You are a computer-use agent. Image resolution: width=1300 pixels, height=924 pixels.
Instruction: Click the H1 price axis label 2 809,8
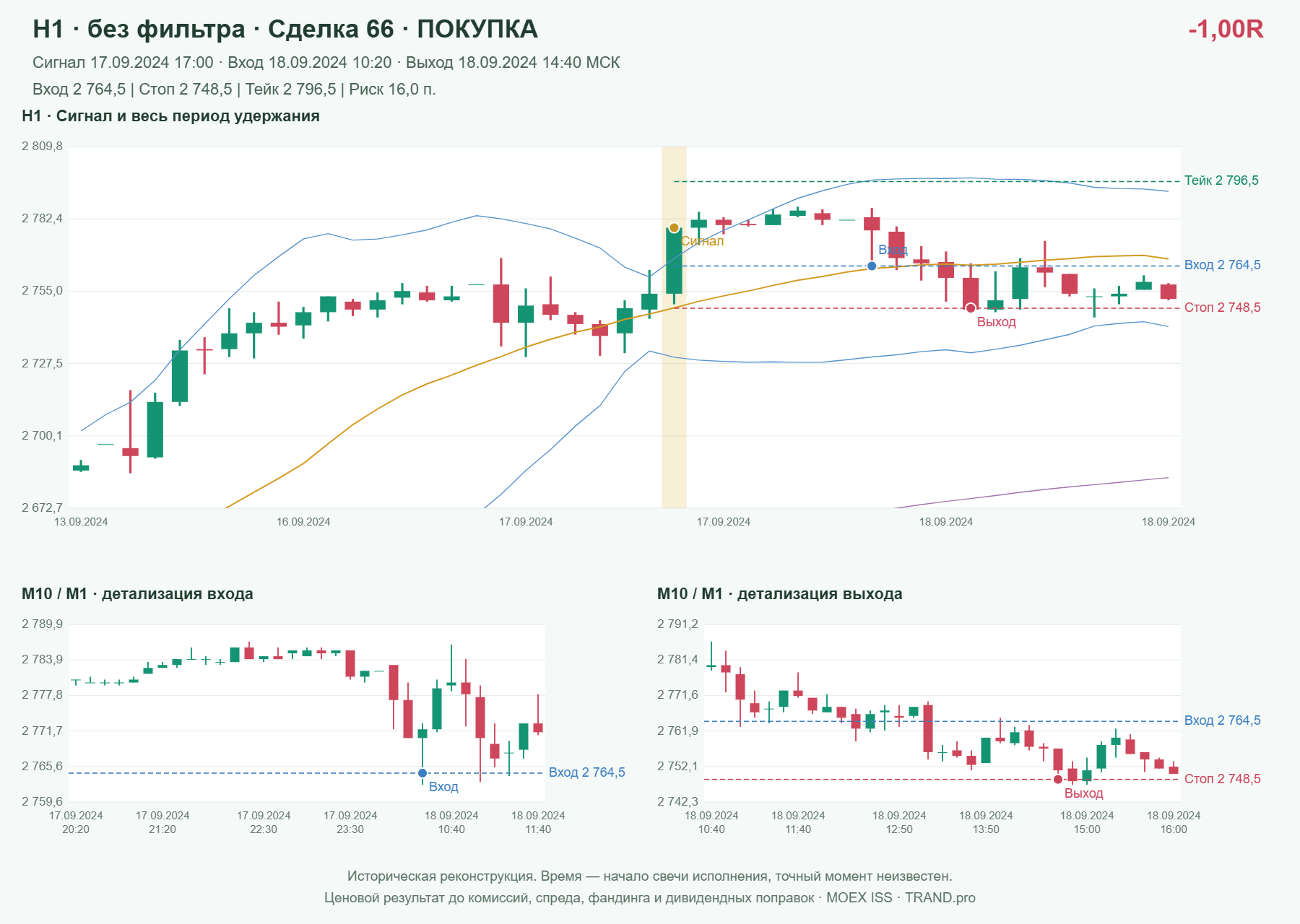coord(42,147)
